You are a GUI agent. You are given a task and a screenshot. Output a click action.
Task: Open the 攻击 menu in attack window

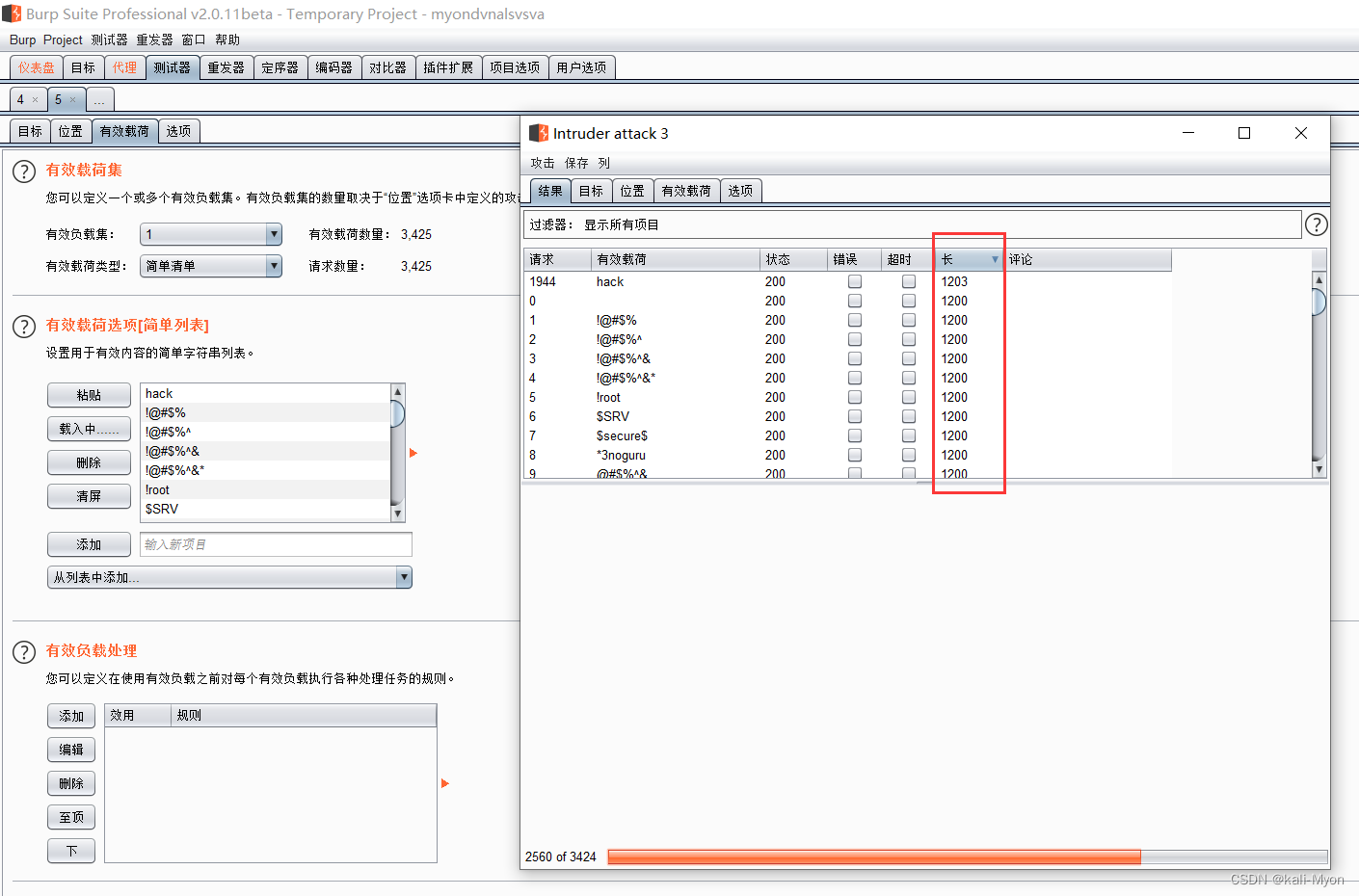[x=543, y=163]
